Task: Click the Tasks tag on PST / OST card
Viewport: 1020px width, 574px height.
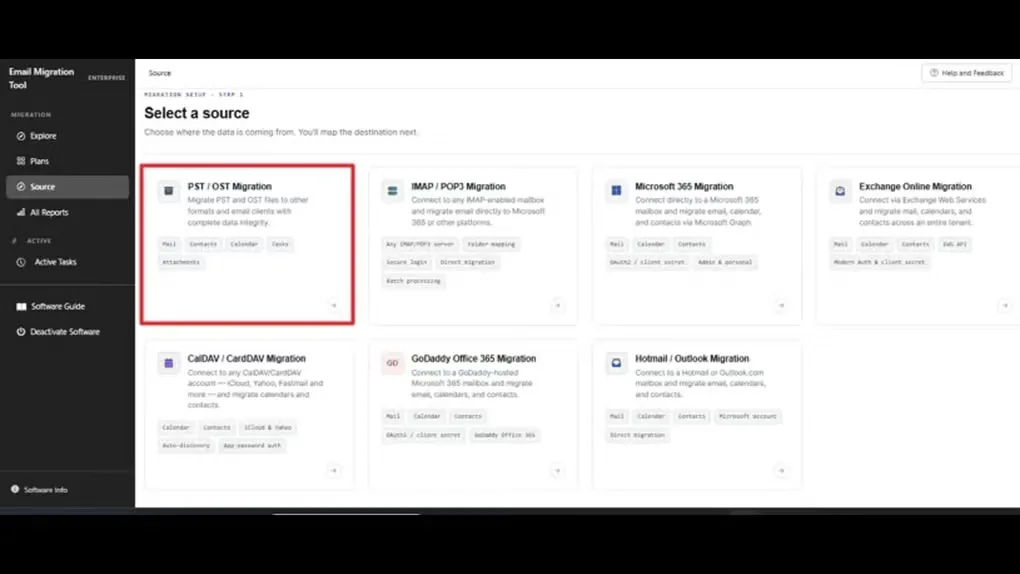Action: point(280,244)
